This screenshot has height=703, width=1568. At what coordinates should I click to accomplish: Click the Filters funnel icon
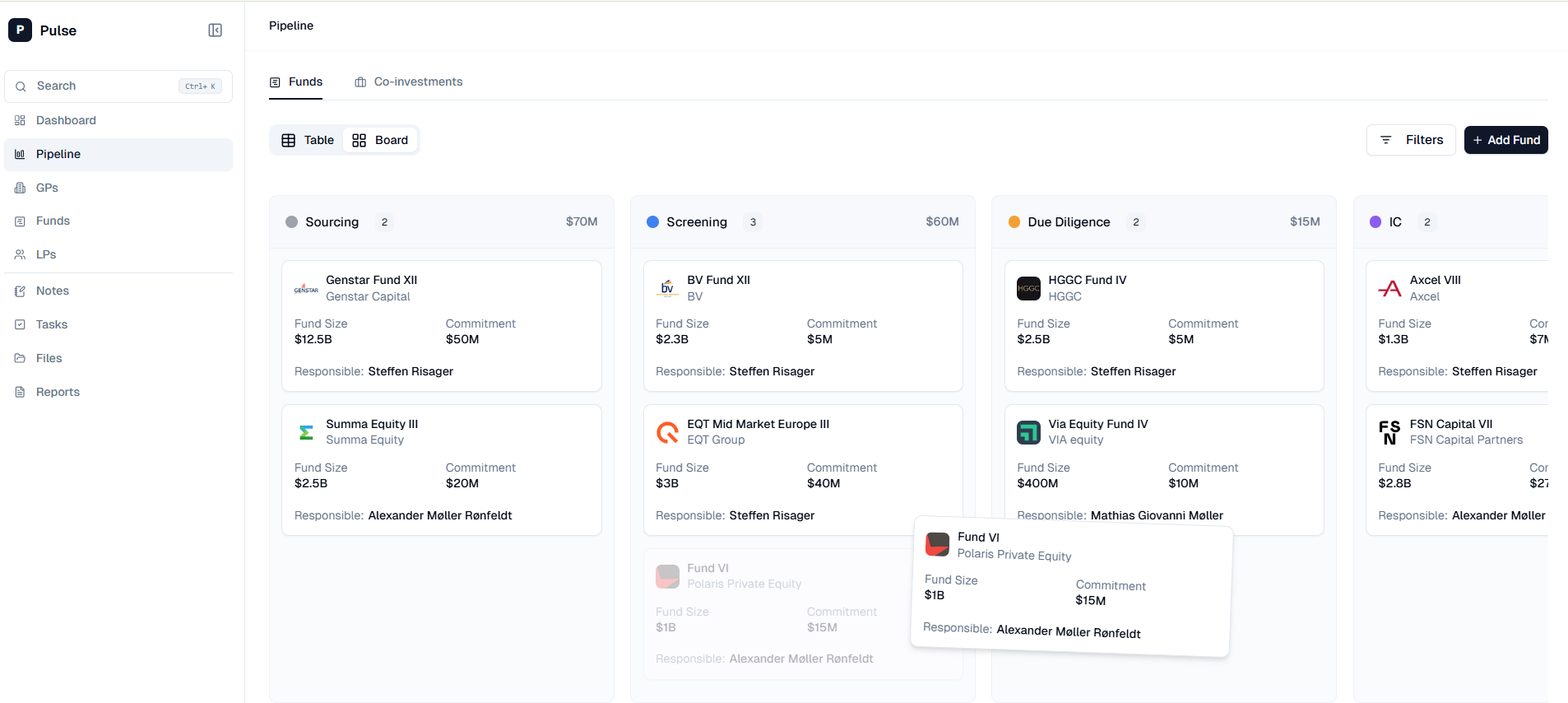pyautogui.click(x=1386, y=140)
